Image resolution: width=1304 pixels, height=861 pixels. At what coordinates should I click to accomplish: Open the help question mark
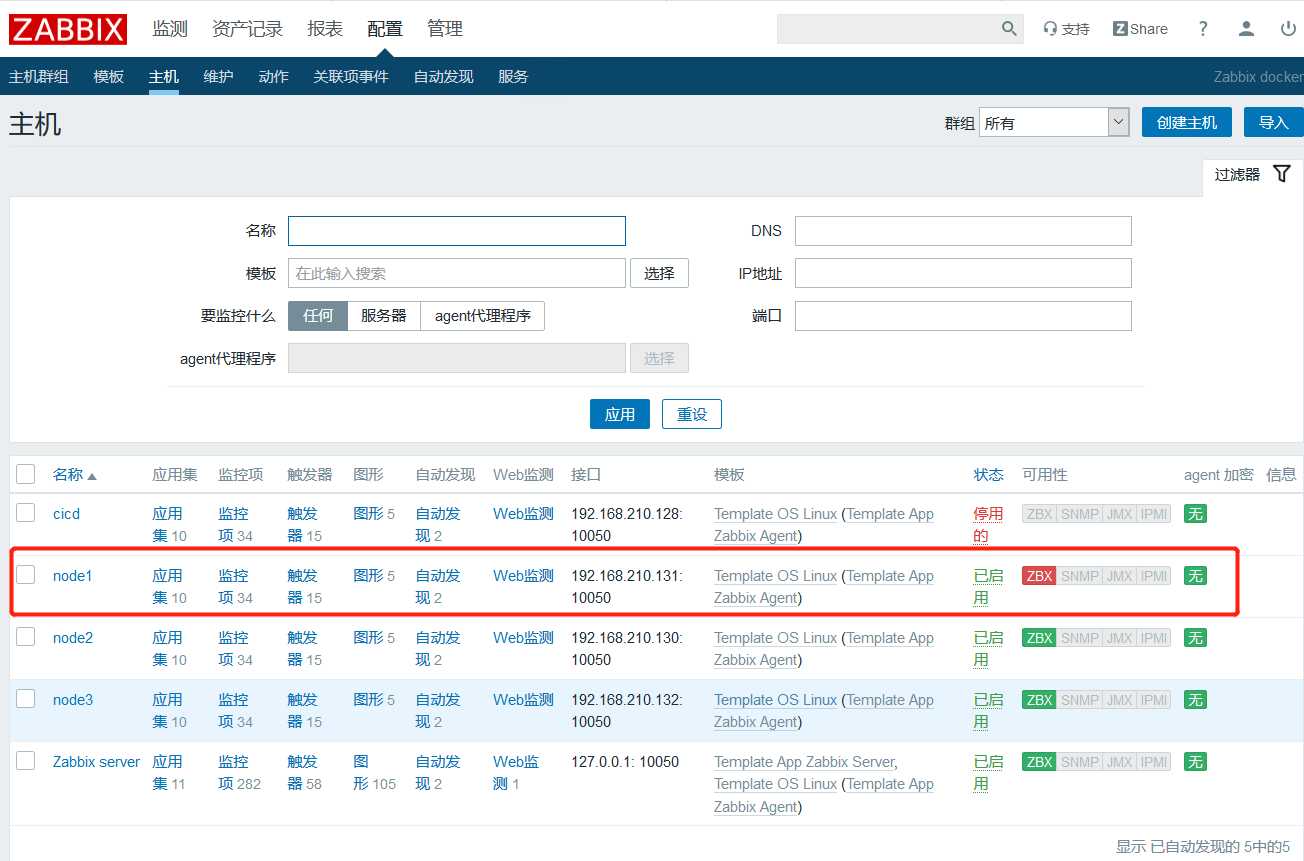[x=1203, y=29]
